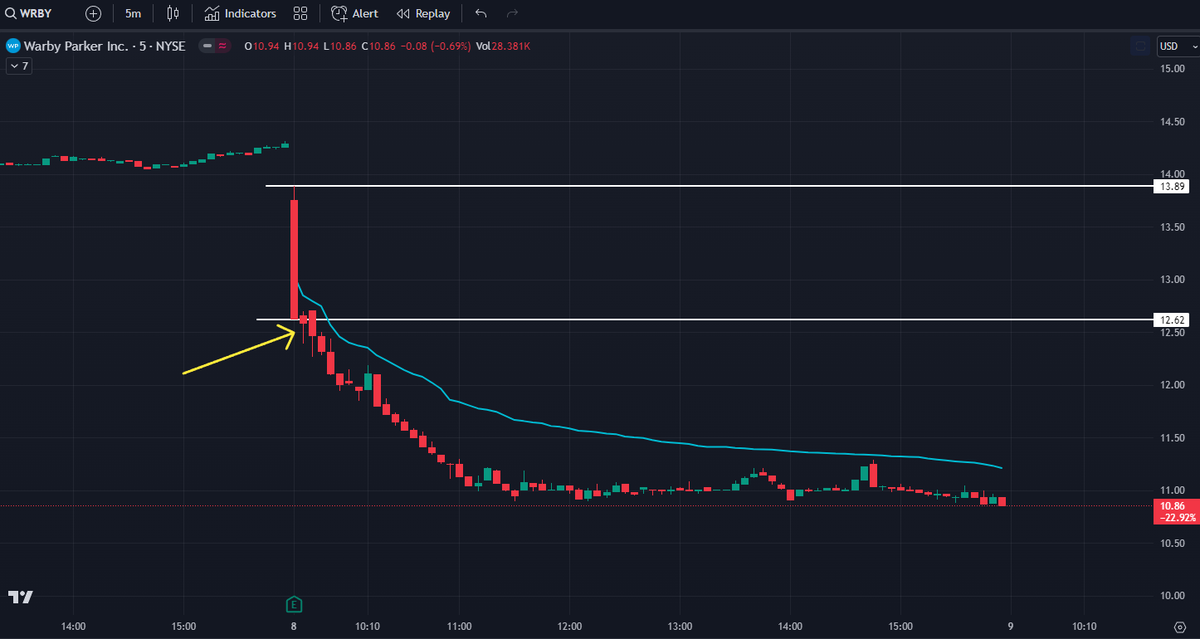The height and width of the screenshot is (639, 1200).
Task: Click the day 9 date label on time axis
Action: click(1009, 627)
